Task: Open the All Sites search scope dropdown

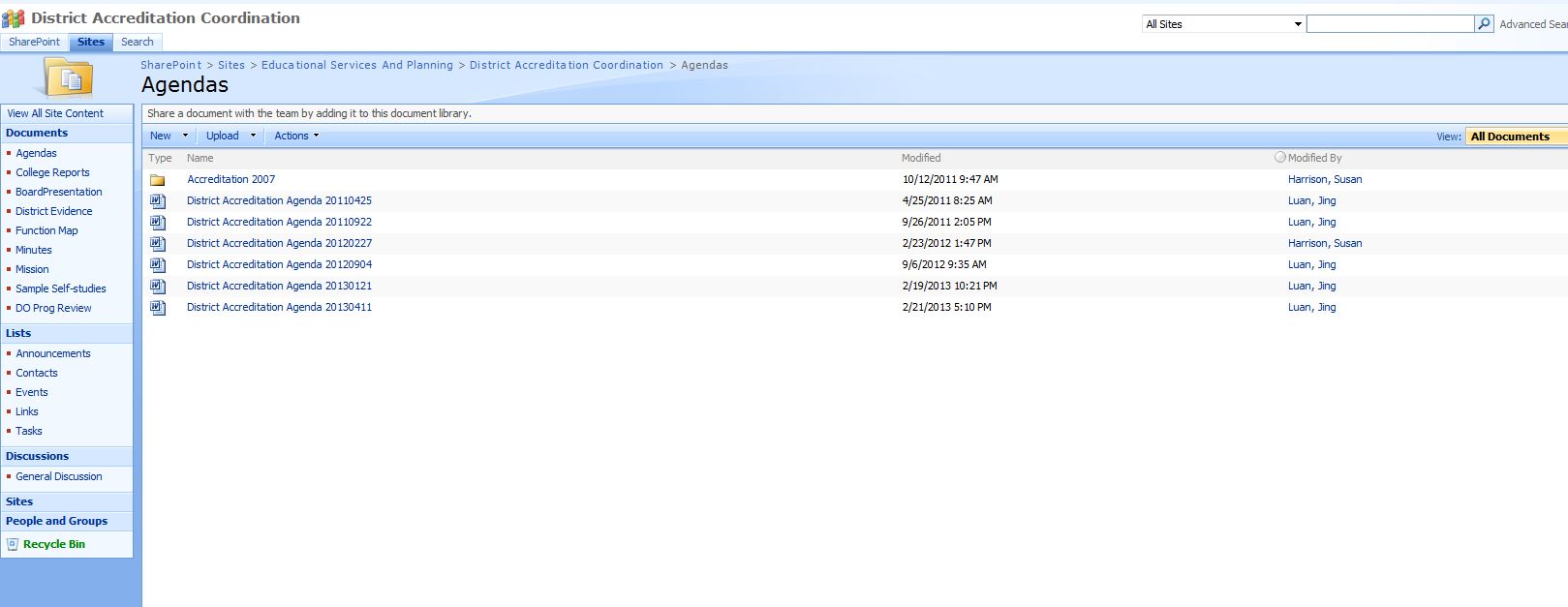Action: tap(1224, 24)
